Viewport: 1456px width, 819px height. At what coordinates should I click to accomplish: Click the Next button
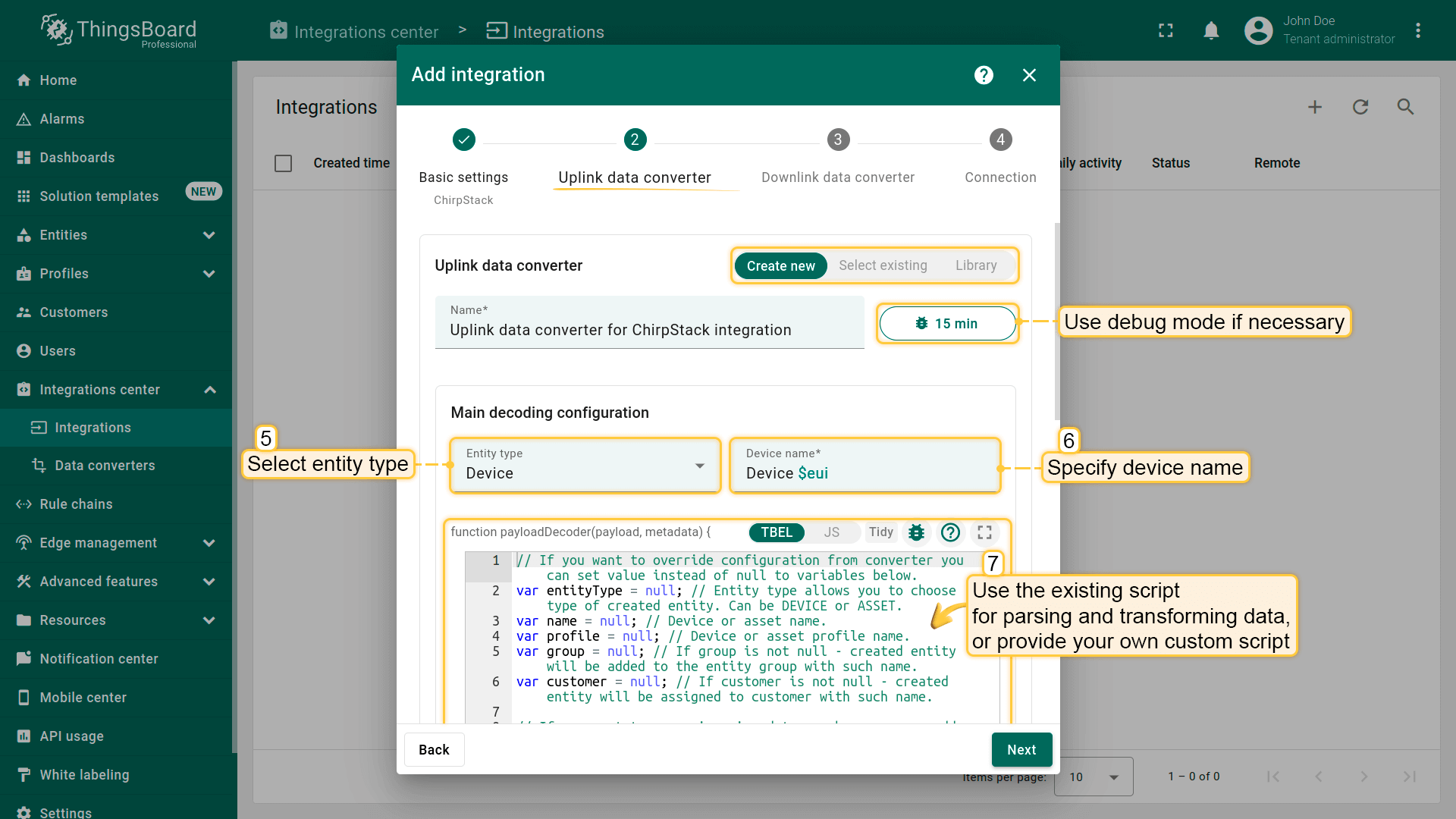tap(1021, 749)
